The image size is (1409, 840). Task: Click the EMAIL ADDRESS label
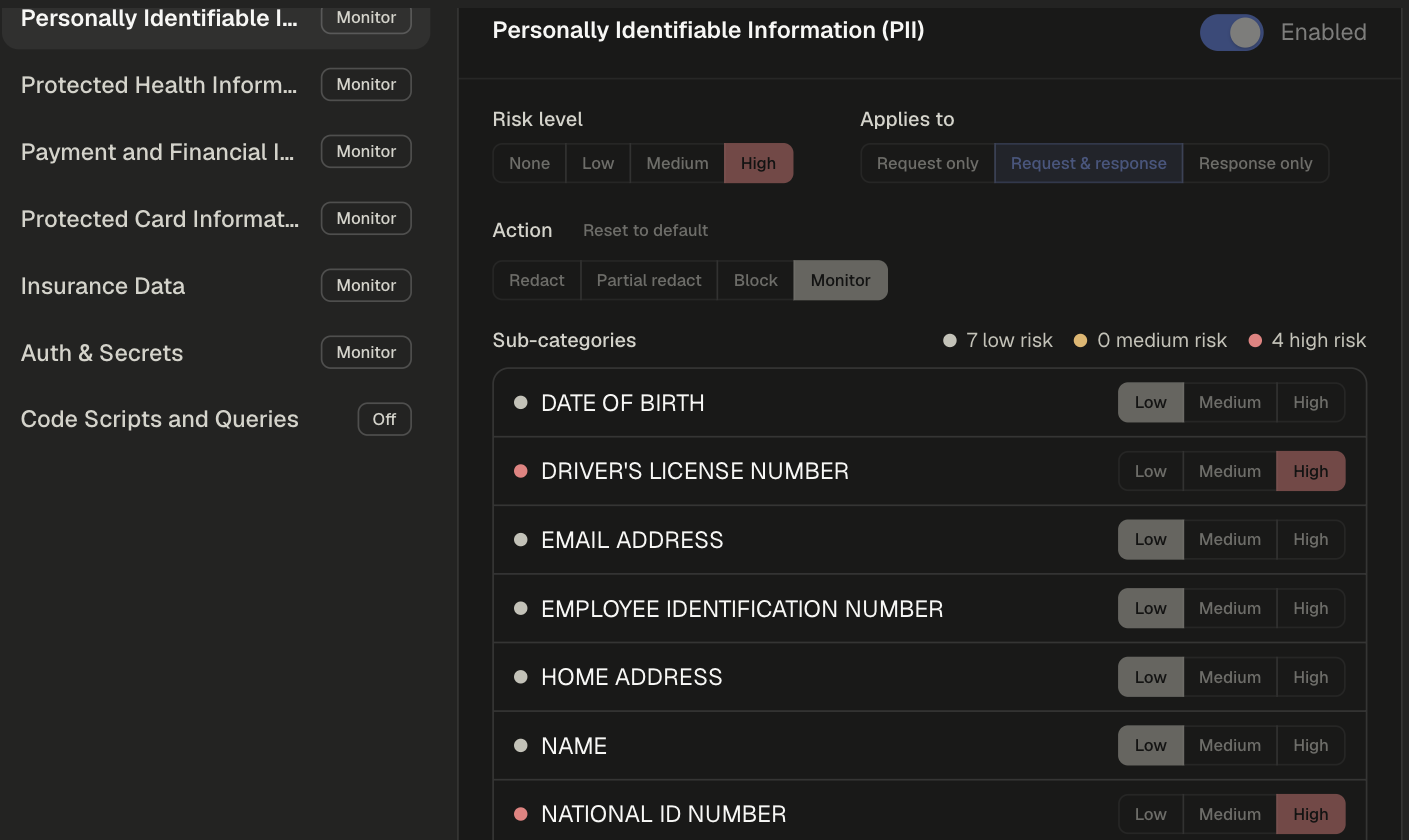click(x=632, y=540)
